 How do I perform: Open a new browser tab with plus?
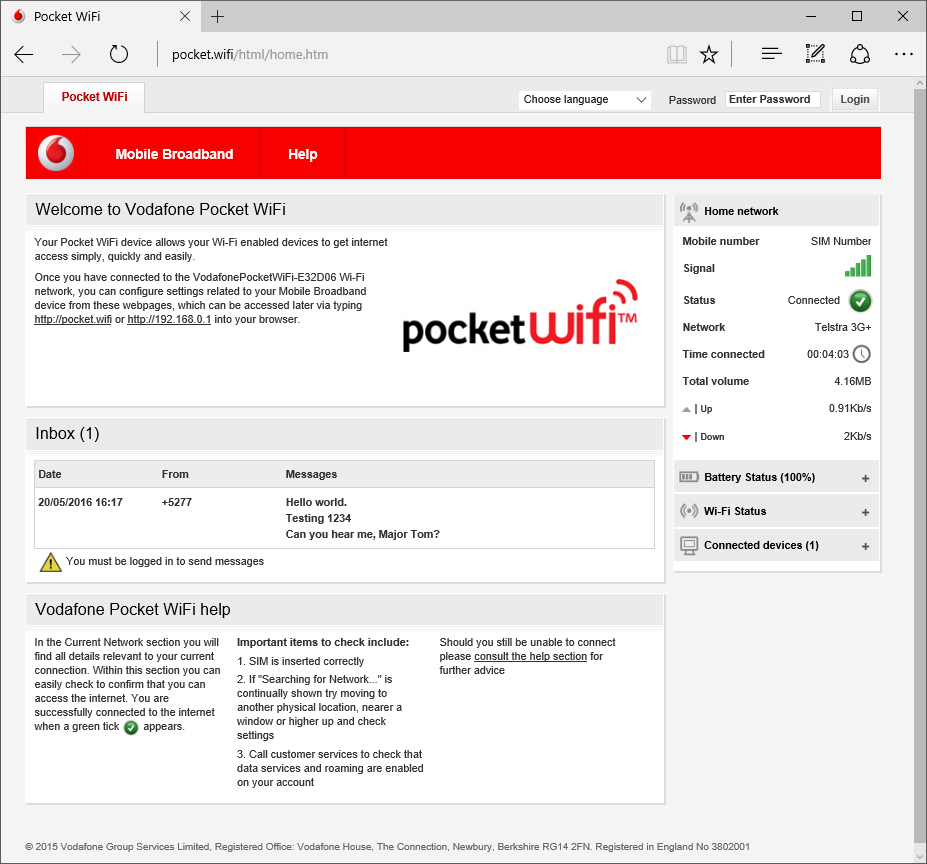tap(218, 17)
